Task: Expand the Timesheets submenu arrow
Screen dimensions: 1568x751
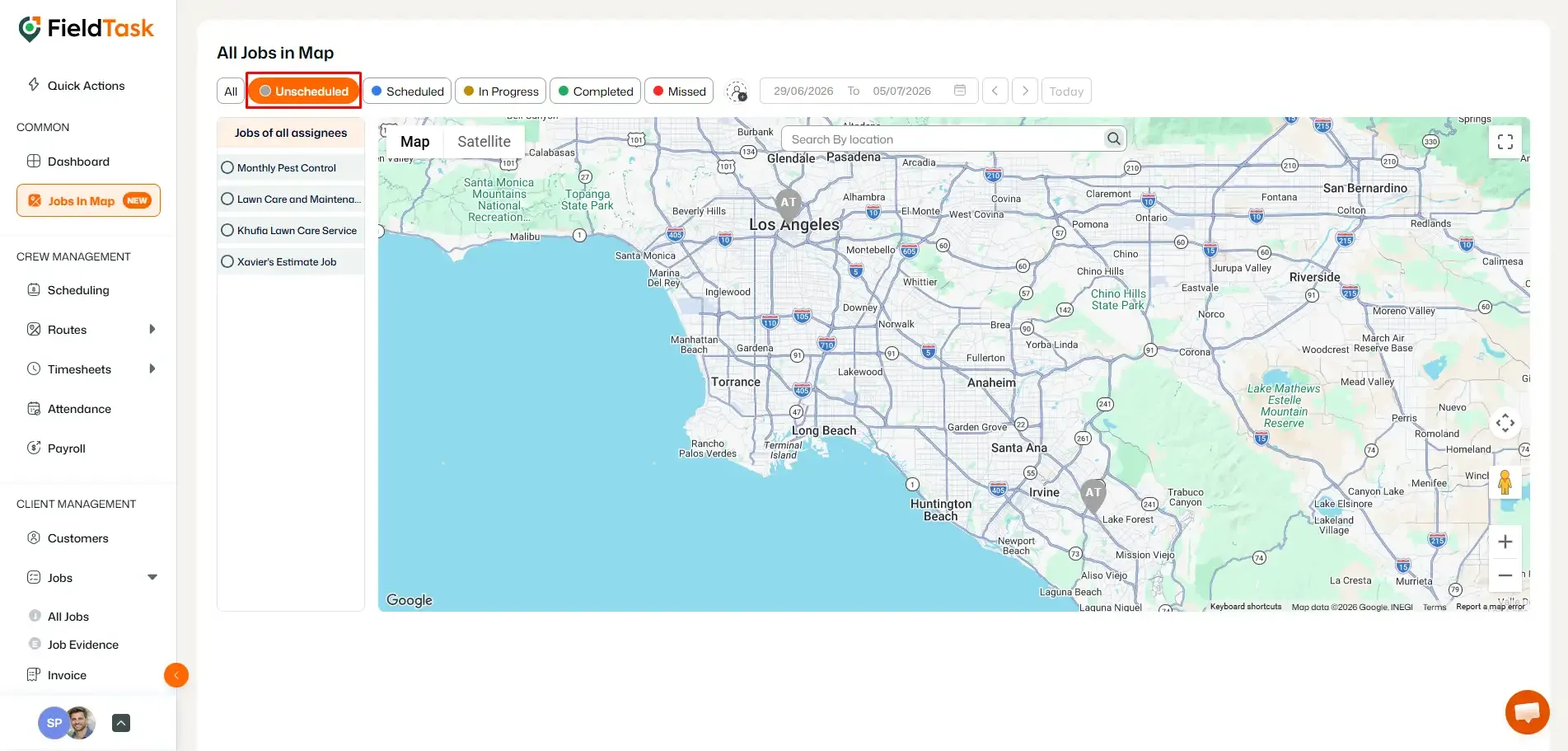Action: tap(152, 368)
